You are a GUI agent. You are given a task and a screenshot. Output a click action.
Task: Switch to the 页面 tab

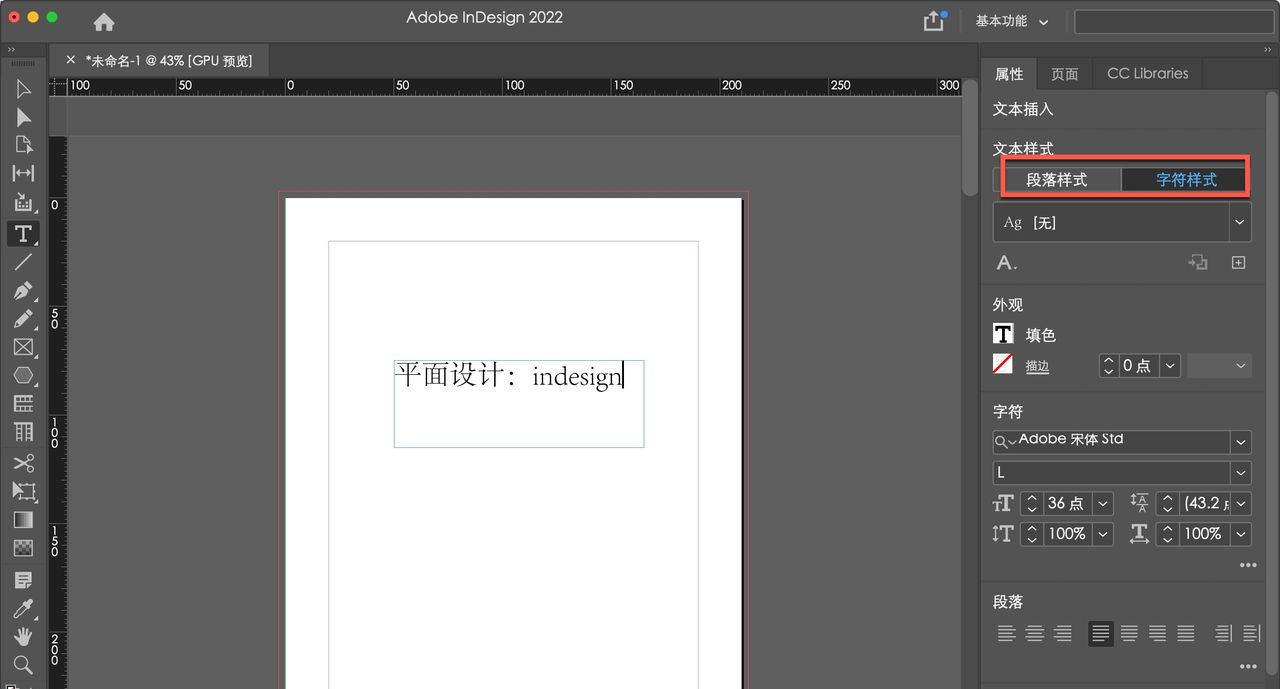(1064, 73)
